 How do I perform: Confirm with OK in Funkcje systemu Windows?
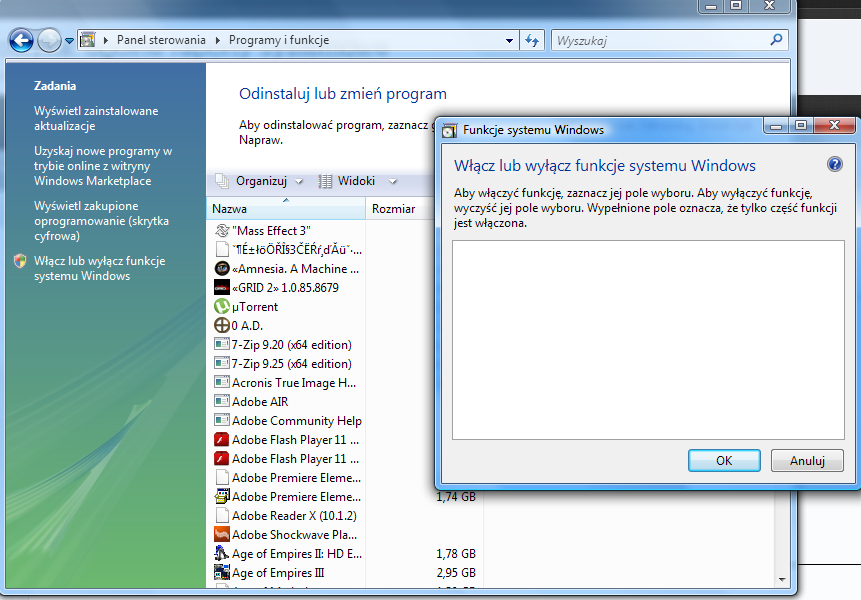tap(724, 461)
